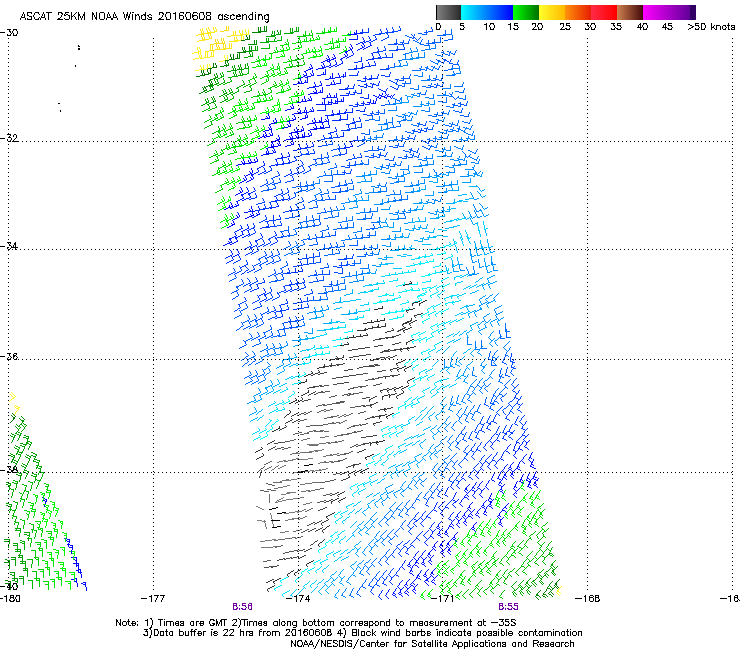Click the orange 25-30 knots legend swatch
Image resolution: width=740 pixels, height=650 pixels.
(x=578, y=12)
